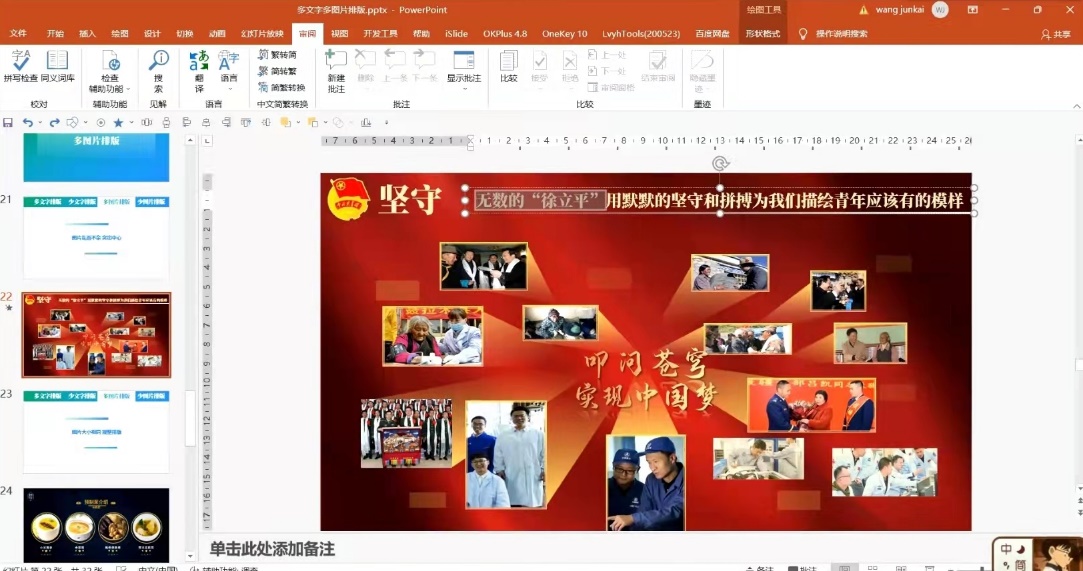Click the Share (共享) button
This screenshot has width=1083, height=571.
(1055, 33)
